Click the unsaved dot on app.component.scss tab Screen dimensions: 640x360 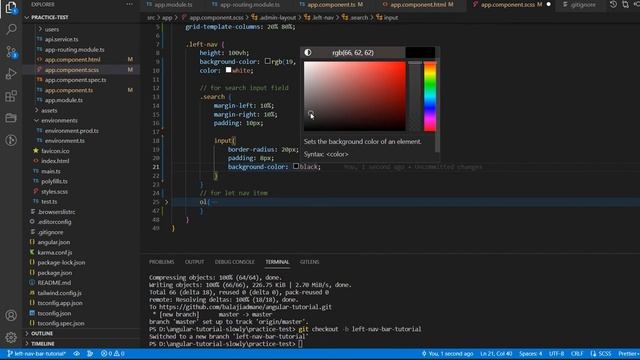tap(549, 4)
